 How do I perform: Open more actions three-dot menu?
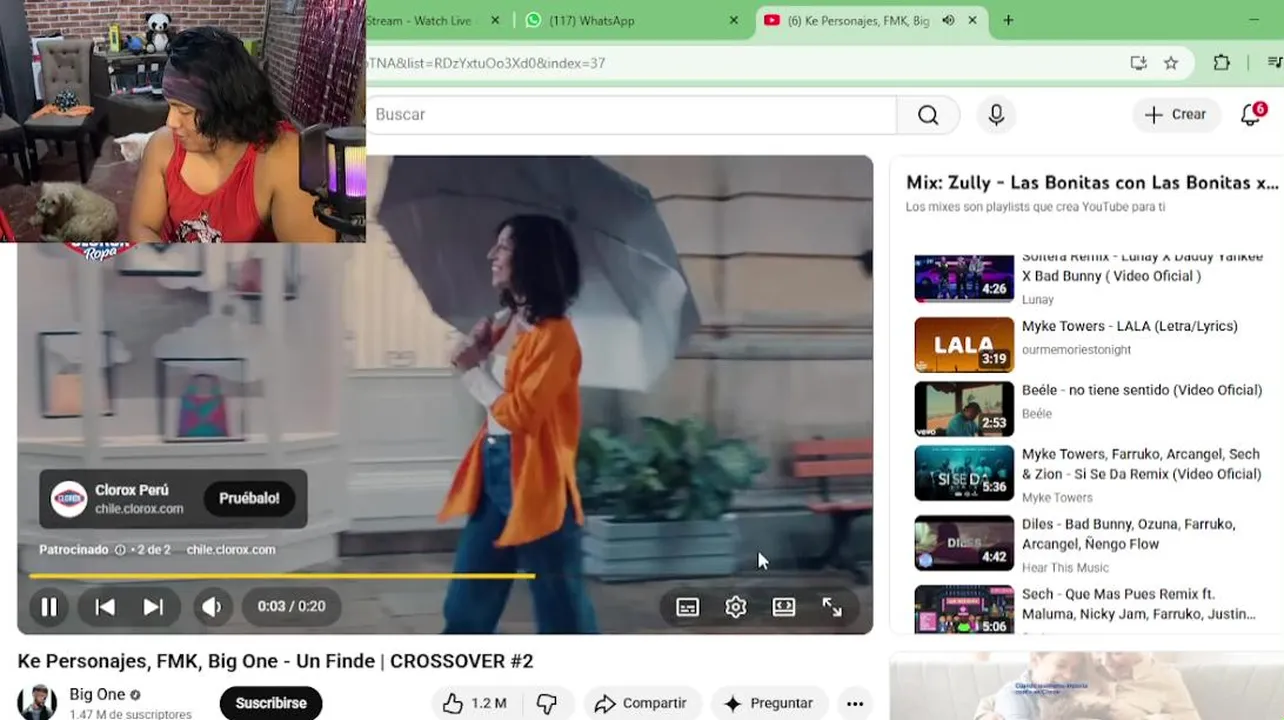854,703
